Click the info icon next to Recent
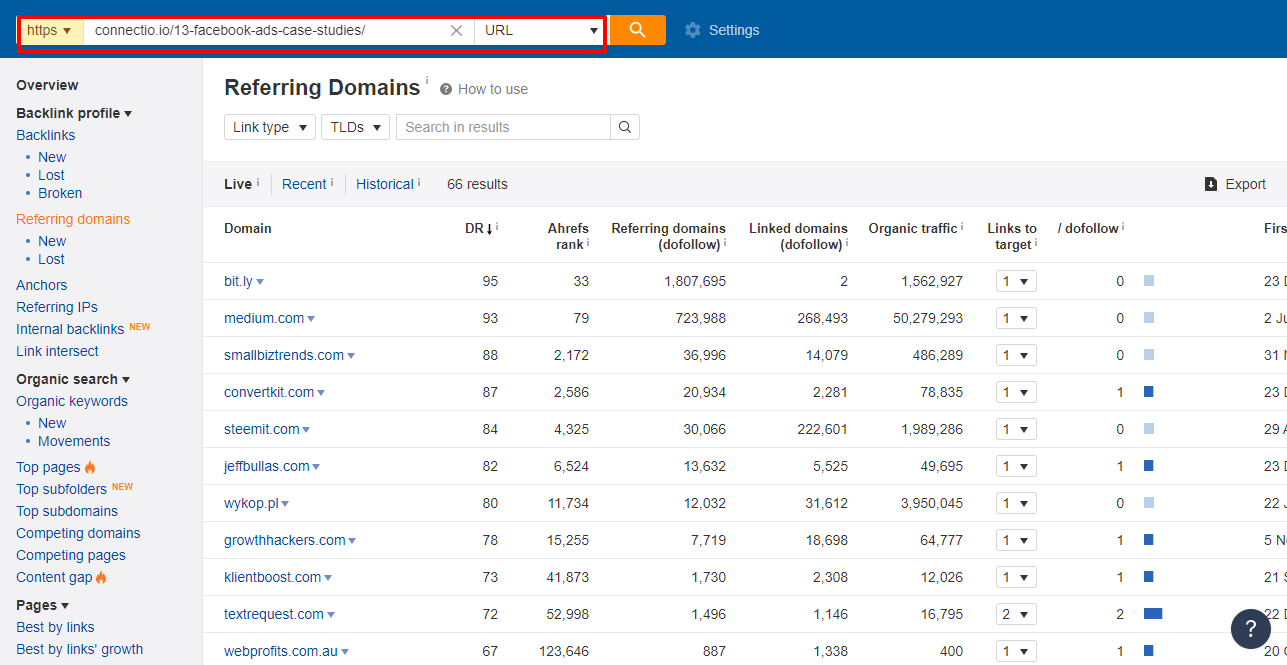 (332, 182)
